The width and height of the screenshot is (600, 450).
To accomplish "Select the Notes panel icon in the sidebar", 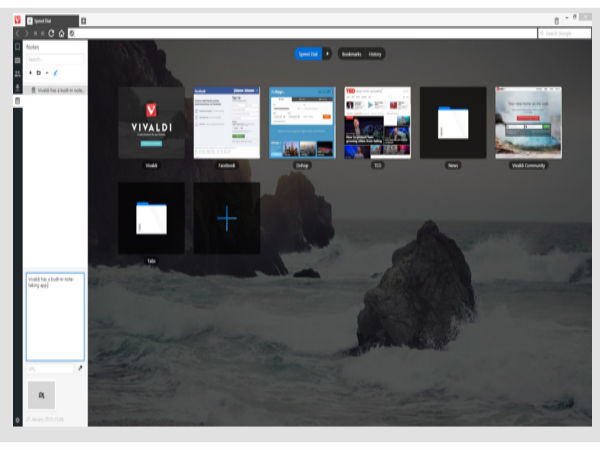I will click(17, 101).
